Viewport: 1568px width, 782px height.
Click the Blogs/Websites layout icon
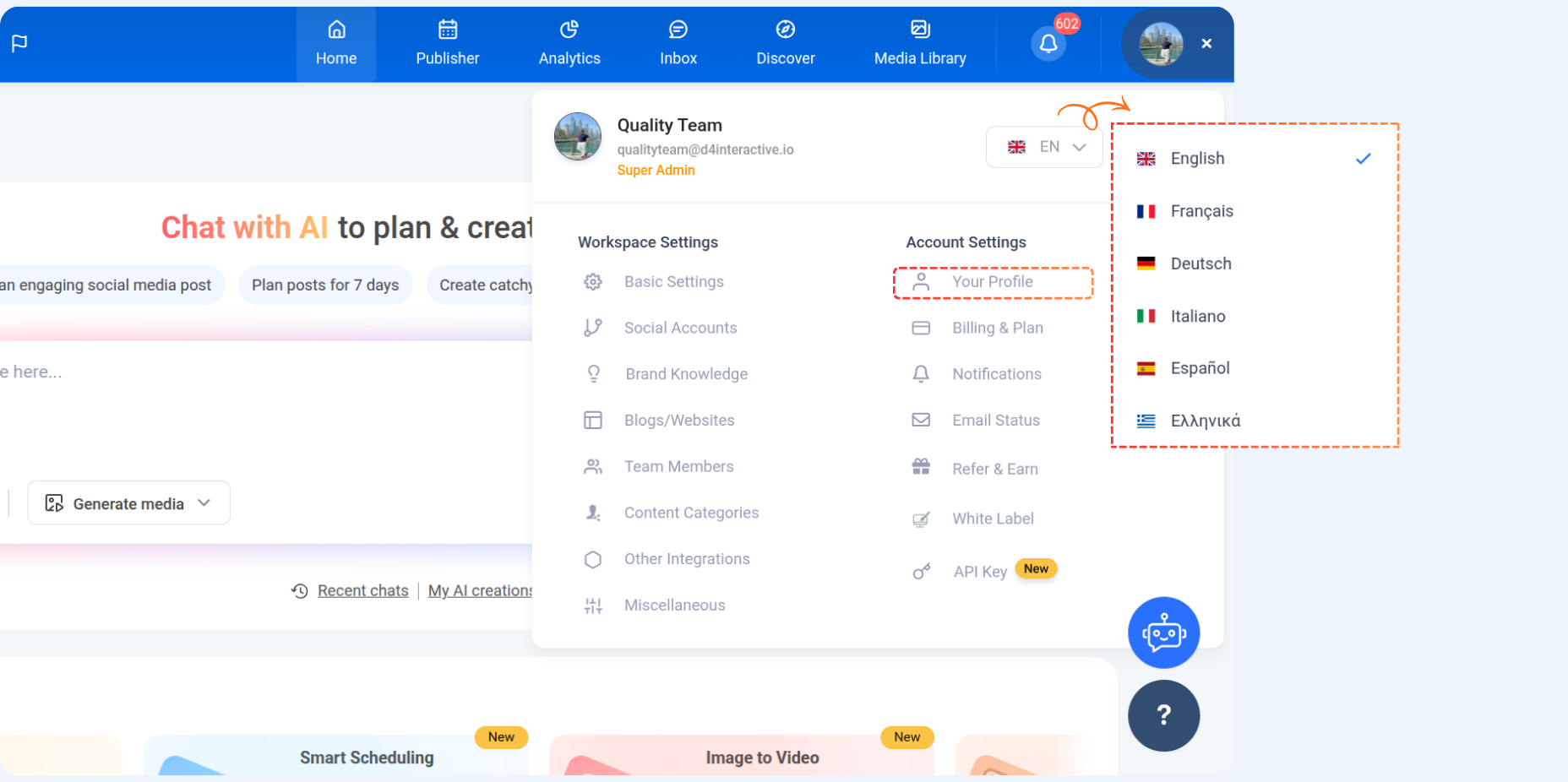[593, 421]
